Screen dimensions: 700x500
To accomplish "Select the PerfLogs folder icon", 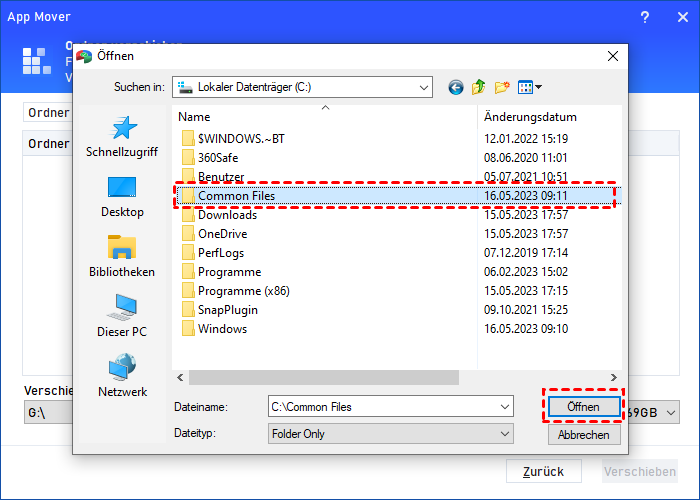I will 188,253.
